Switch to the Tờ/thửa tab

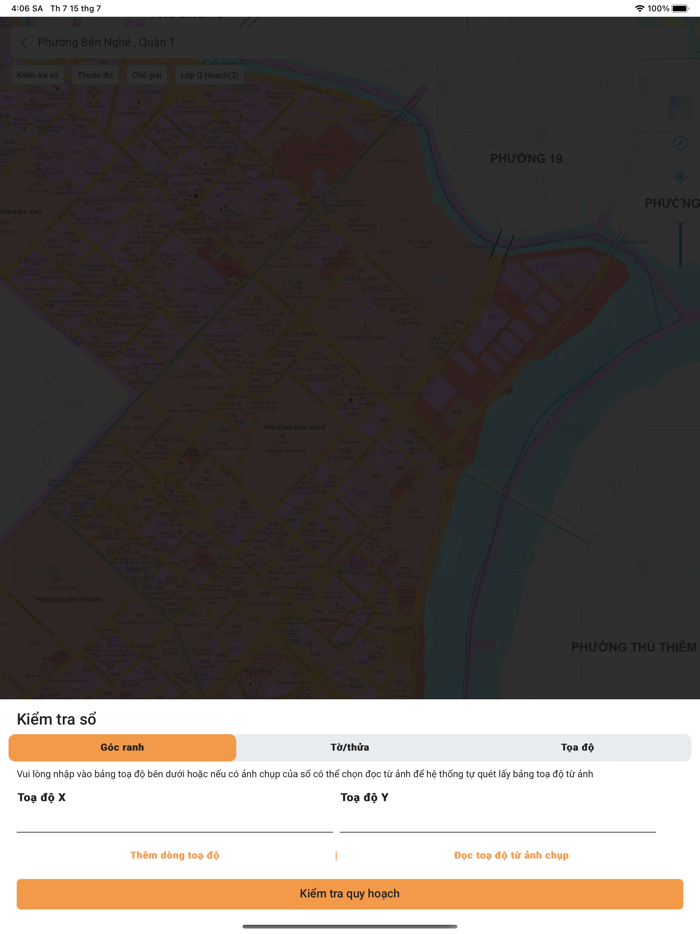coord(350,747)
